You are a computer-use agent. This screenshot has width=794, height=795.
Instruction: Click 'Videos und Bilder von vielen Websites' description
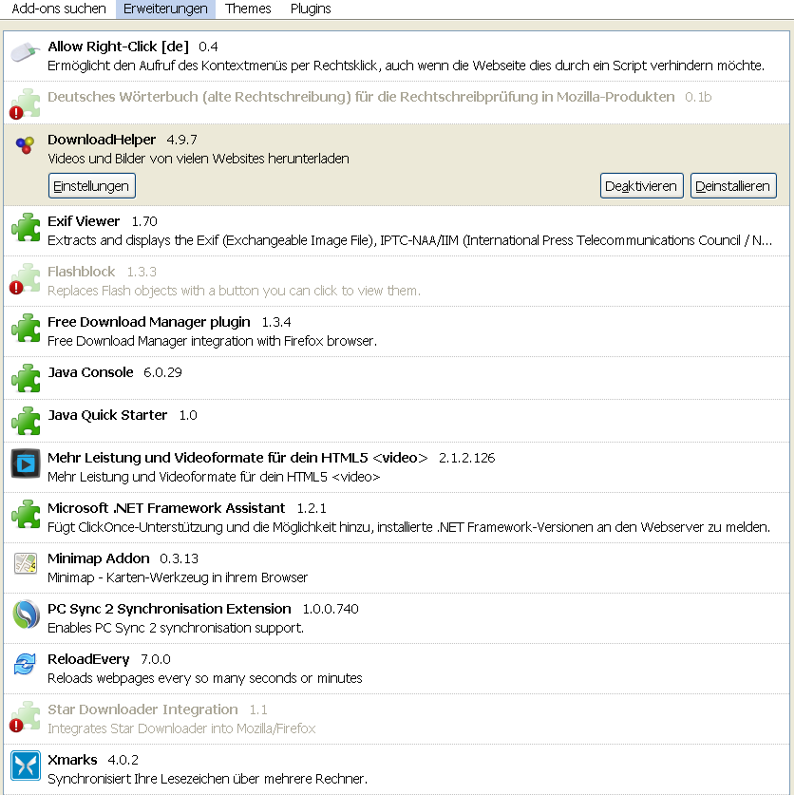click(x=198, y=159)
